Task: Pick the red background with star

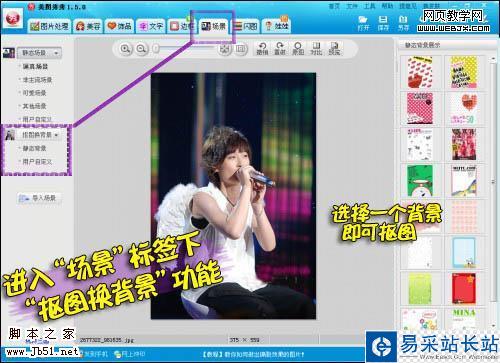Action: coord(464,289)
